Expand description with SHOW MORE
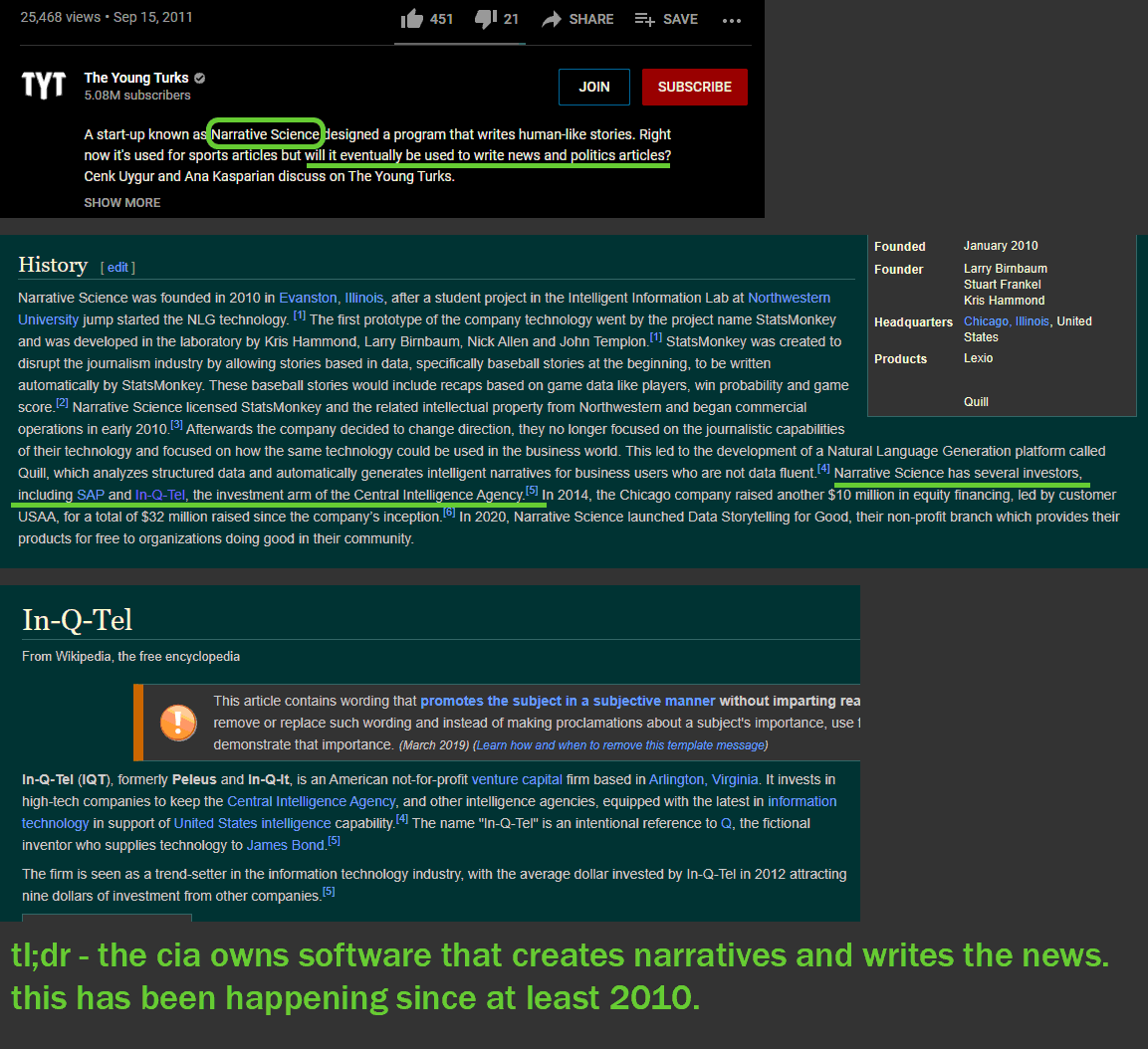 [121, 202]
